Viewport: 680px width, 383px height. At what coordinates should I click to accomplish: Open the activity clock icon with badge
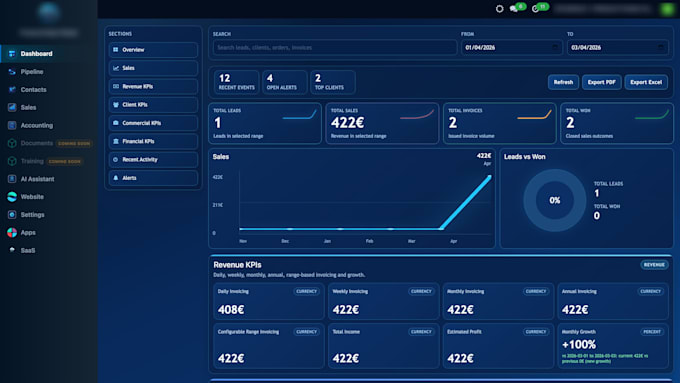pyautogui.click(x=536, y=9)
